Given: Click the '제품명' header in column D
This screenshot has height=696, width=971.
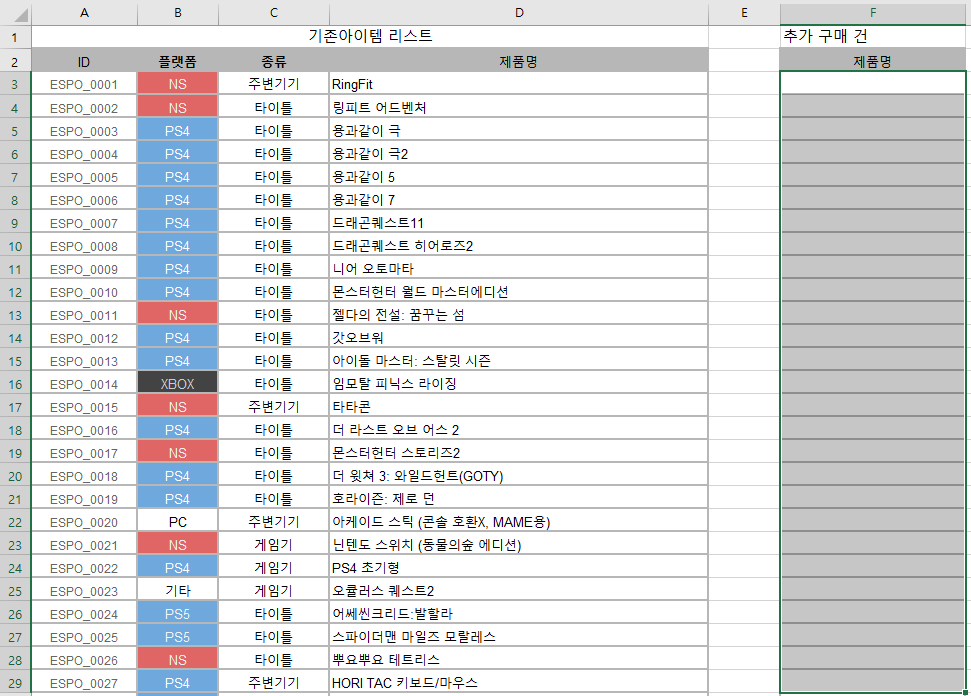Looking at the screenshot, I should (519, 61).
